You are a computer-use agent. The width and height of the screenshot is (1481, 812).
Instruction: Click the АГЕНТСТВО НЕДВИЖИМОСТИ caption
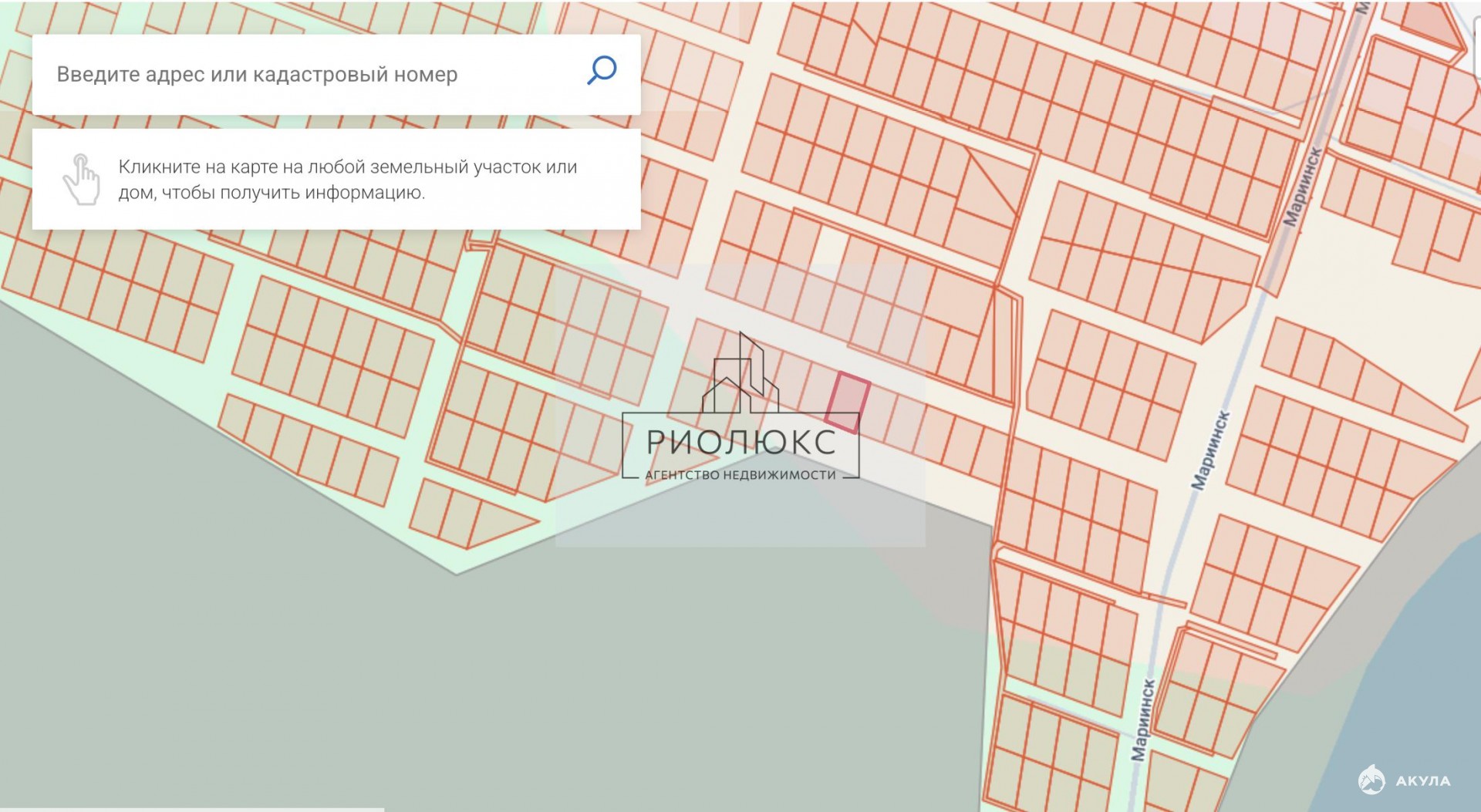tap(740, 475)
